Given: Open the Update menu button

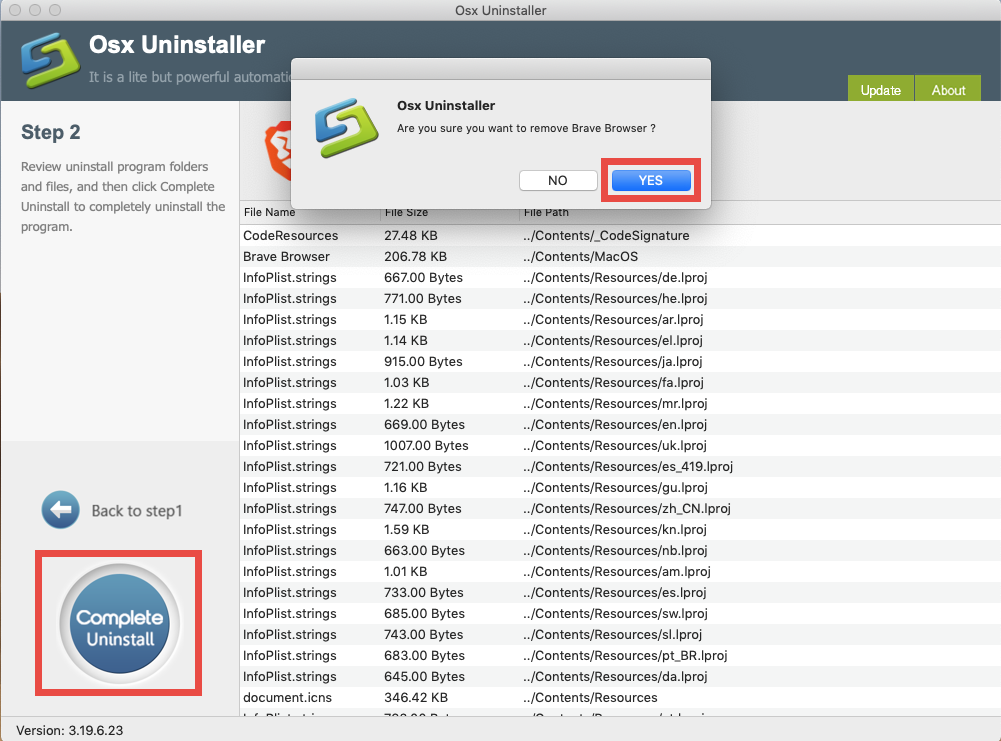Looking at the screenshot, I should point(879,89).
